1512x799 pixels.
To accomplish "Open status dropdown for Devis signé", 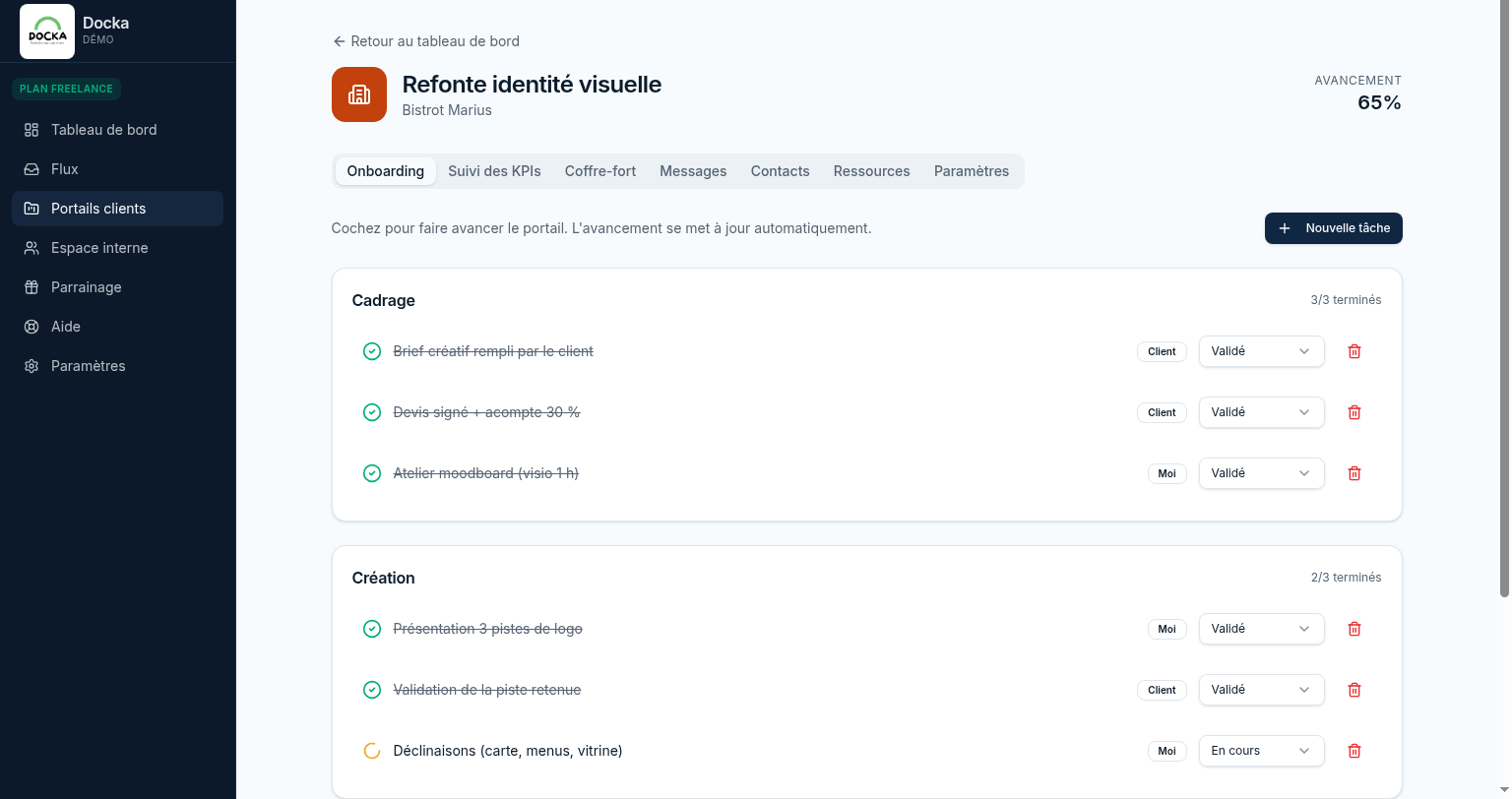I will 1261,412.
